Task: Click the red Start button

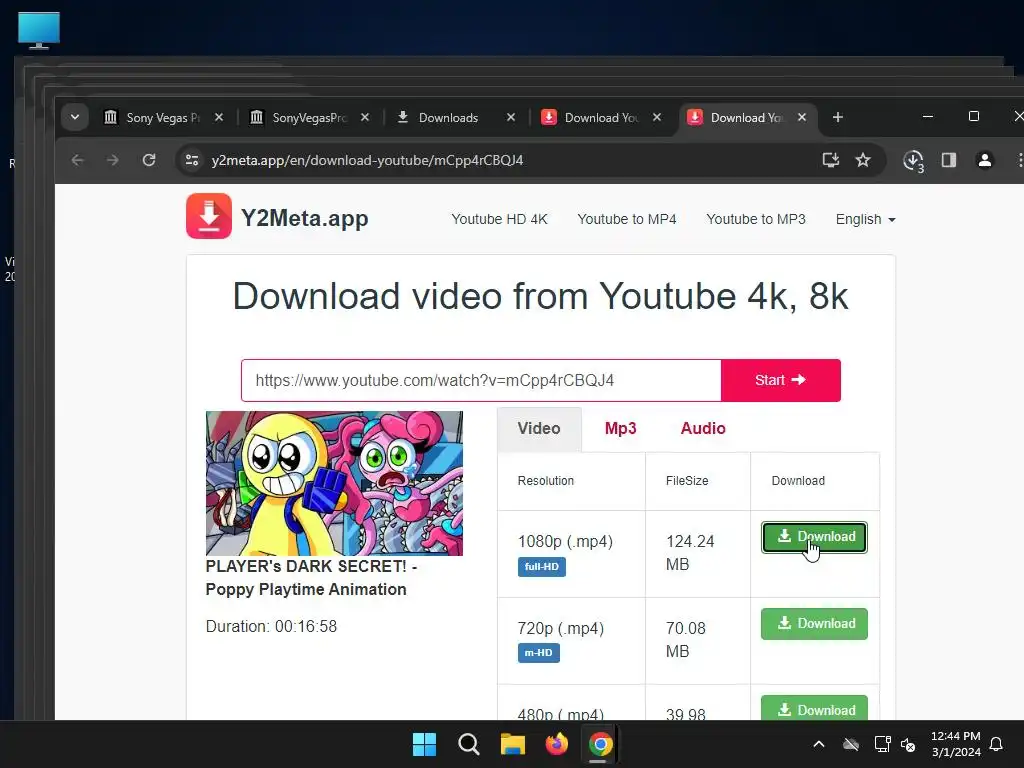Action: (780, 380)
